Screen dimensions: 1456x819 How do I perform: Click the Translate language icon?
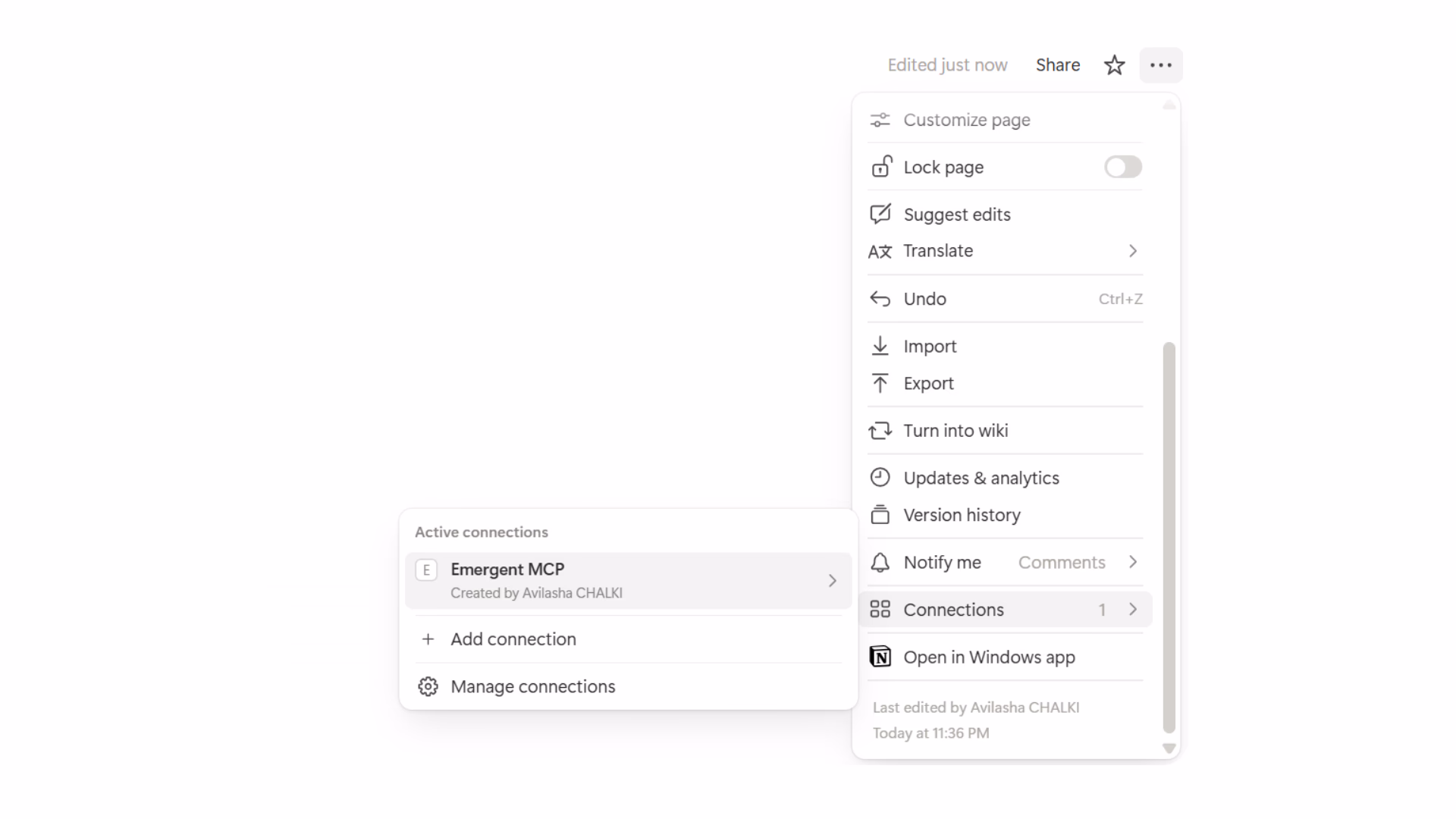[x=880, y=251]
